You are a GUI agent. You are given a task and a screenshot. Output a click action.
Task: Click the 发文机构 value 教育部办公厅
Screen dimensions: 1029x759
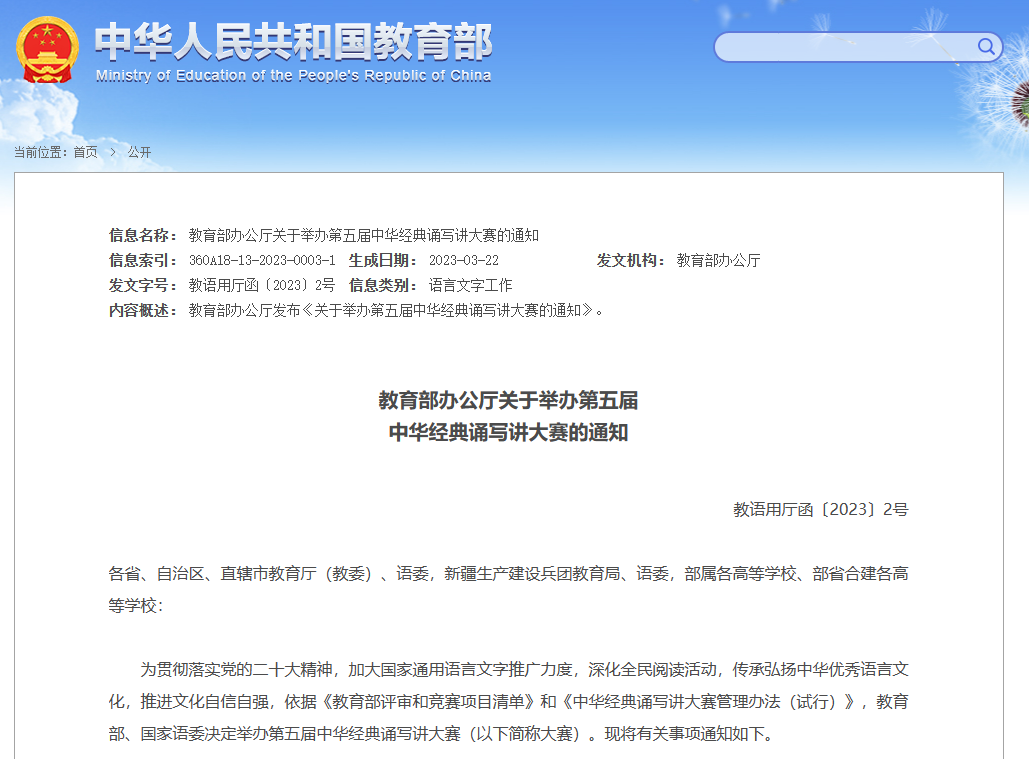coord(718,260)
